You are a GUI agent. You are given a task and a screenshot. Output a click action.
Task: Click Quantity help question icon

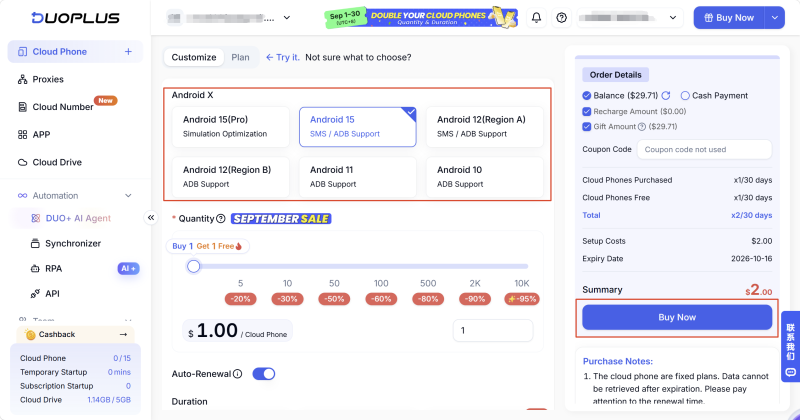pos(220,218)
